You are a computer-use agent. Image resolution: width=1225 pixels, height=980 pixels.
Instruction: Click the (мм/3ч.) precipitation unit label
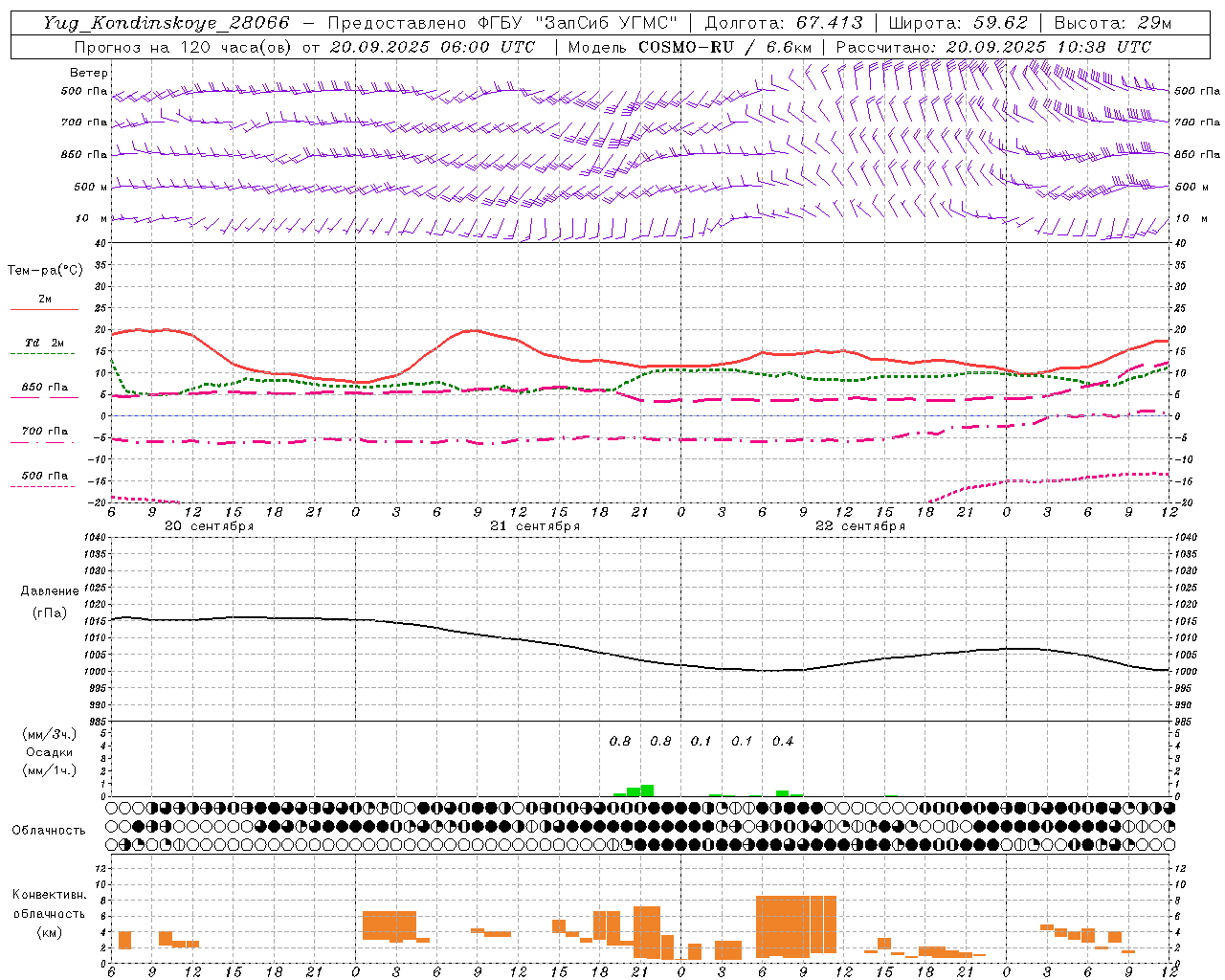(x=50, y=734)
